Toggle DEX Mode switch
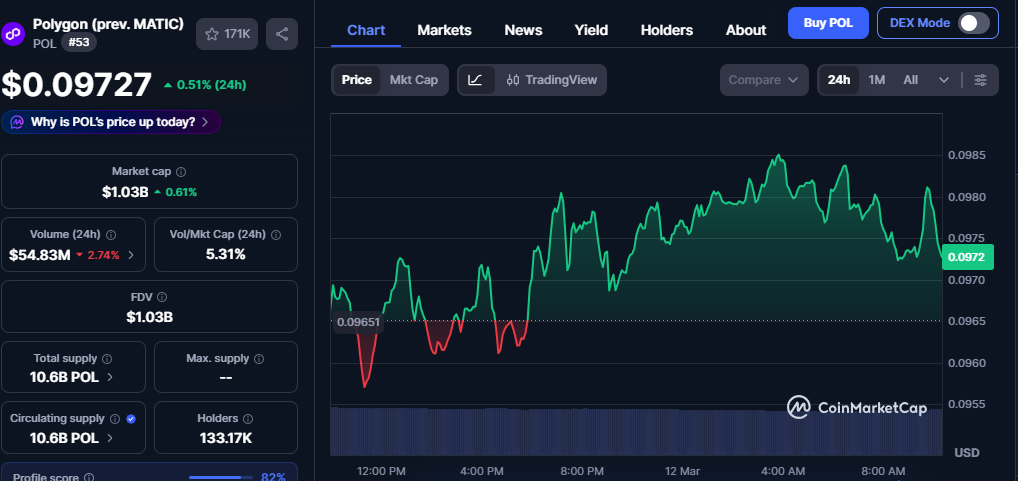 tap(974, 23)
